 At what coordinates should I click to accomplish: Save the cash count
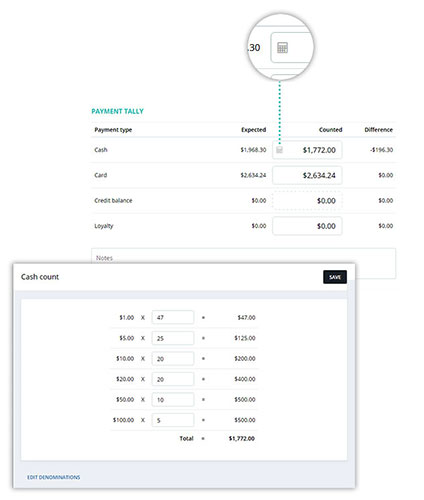click(x=335, y=277)
